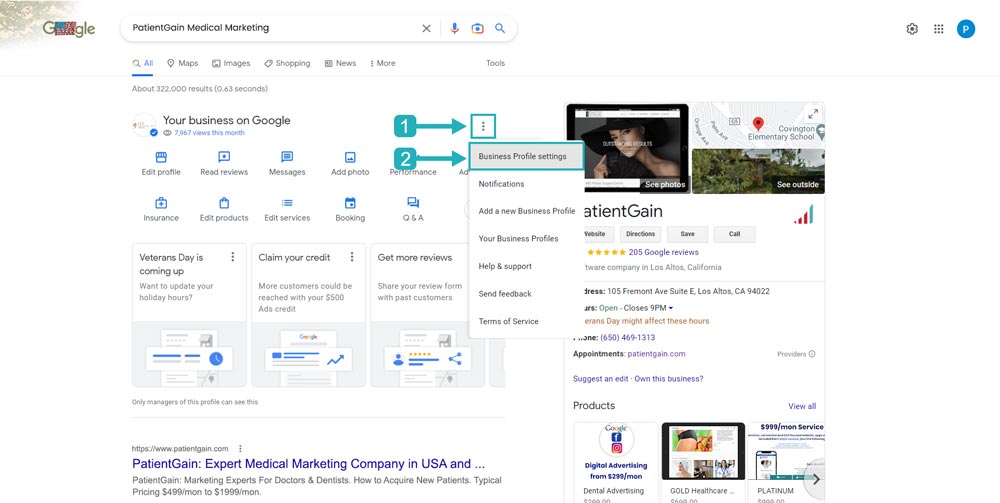The width and height of the screenshot is (1000, 503).
Task: Open Get more reviews card
Action: [427, 315]
